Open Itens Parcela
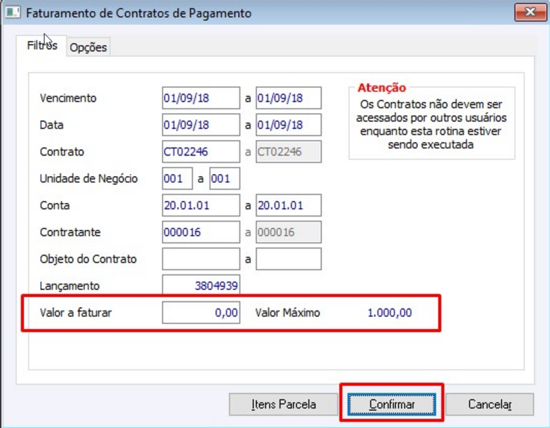Image resolution: width=550 pixels, height=428 pixels. (x=283, y=404)
